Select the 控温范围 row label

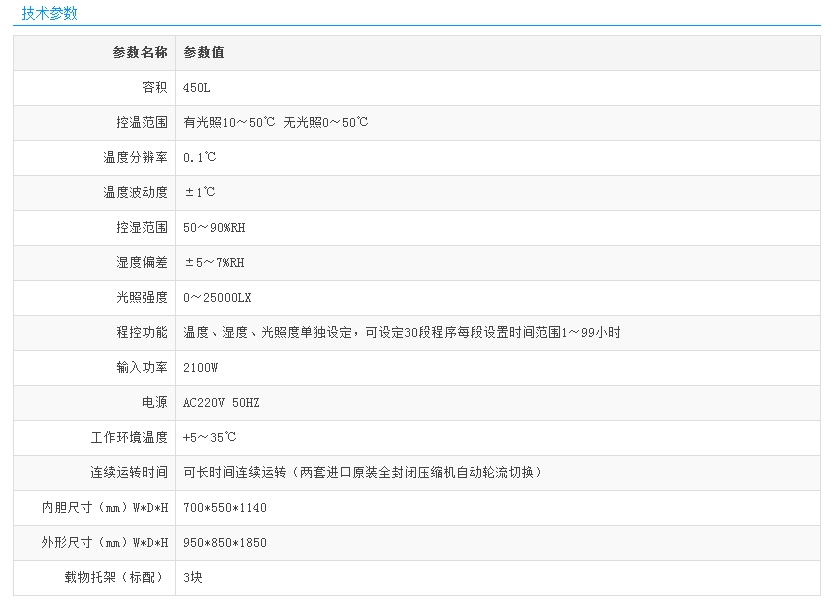[141, 123]
